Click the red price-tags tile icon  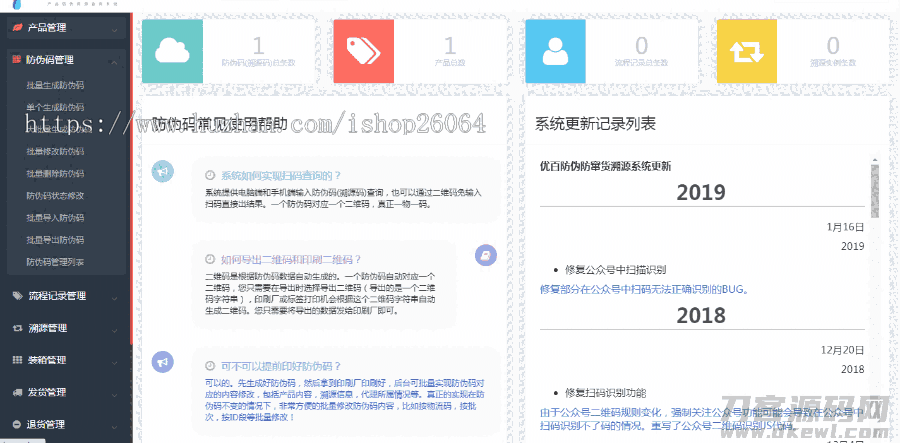pos(364,51)
